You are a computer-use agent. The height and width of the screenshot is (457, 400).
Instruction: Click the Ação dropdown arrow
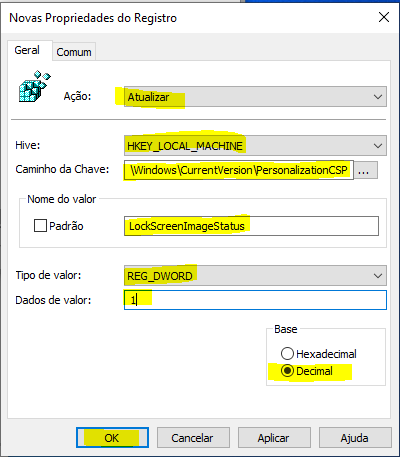point(378,97)
